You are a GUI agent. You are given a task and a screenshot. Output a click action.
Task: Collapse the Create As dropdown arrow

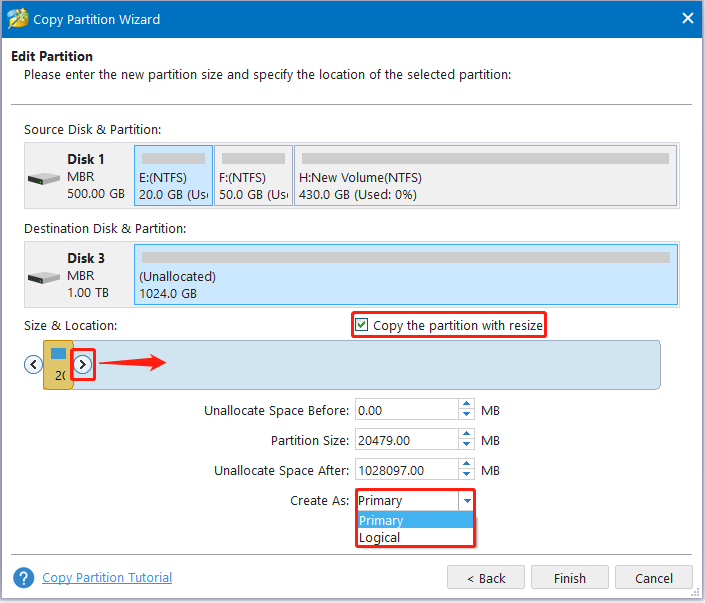(x=467, y=500)
